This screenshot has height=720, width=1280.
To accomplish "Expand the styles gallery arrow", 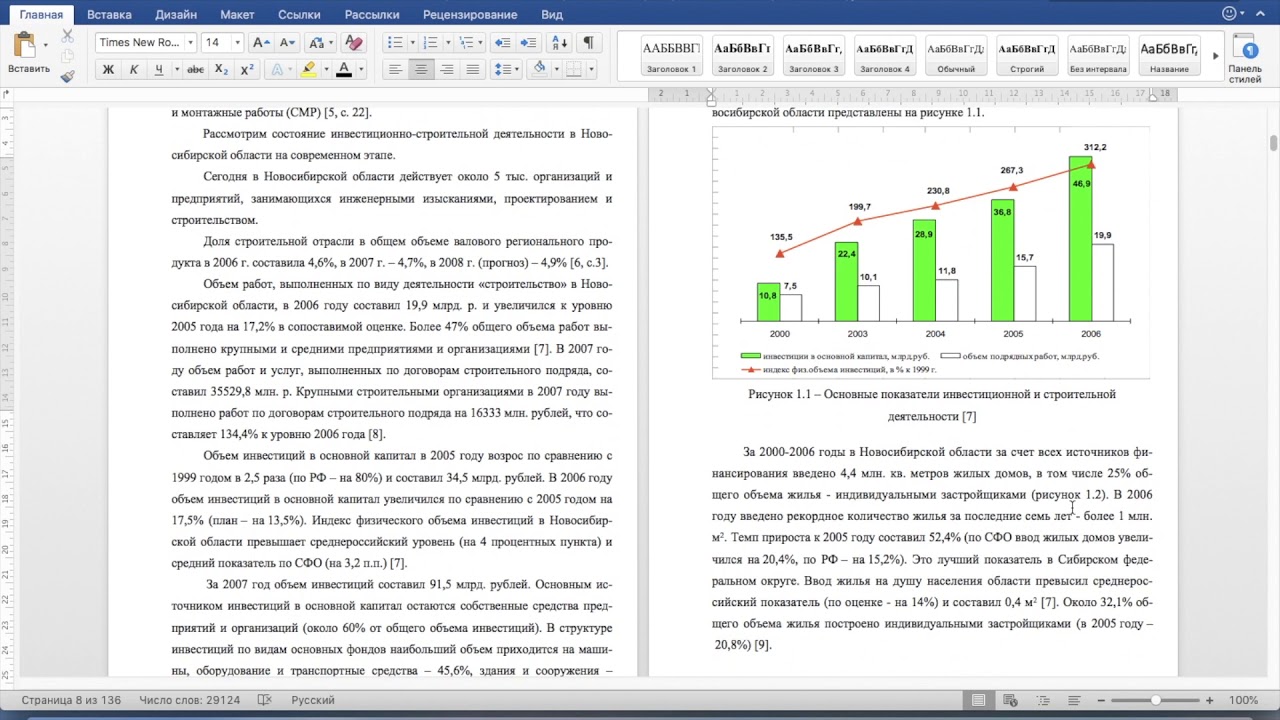I will (1216, 56).
